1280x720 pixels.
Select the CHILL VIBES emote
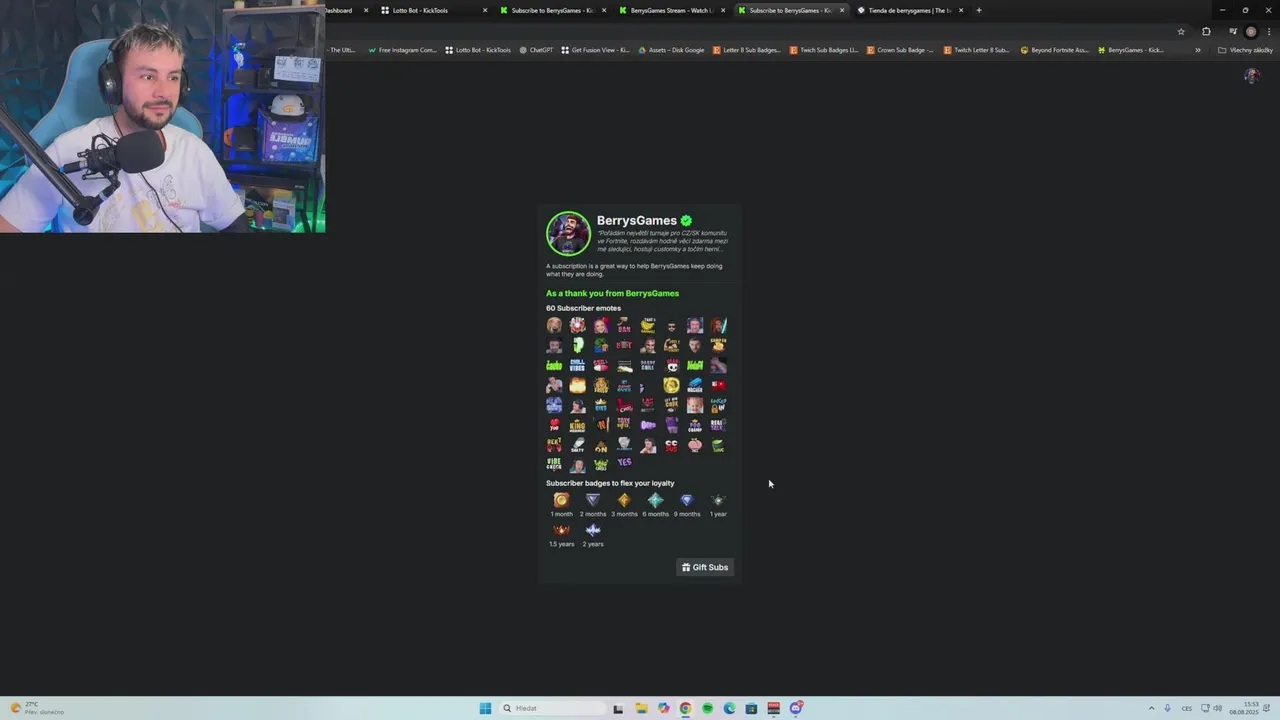coord(577,365)
